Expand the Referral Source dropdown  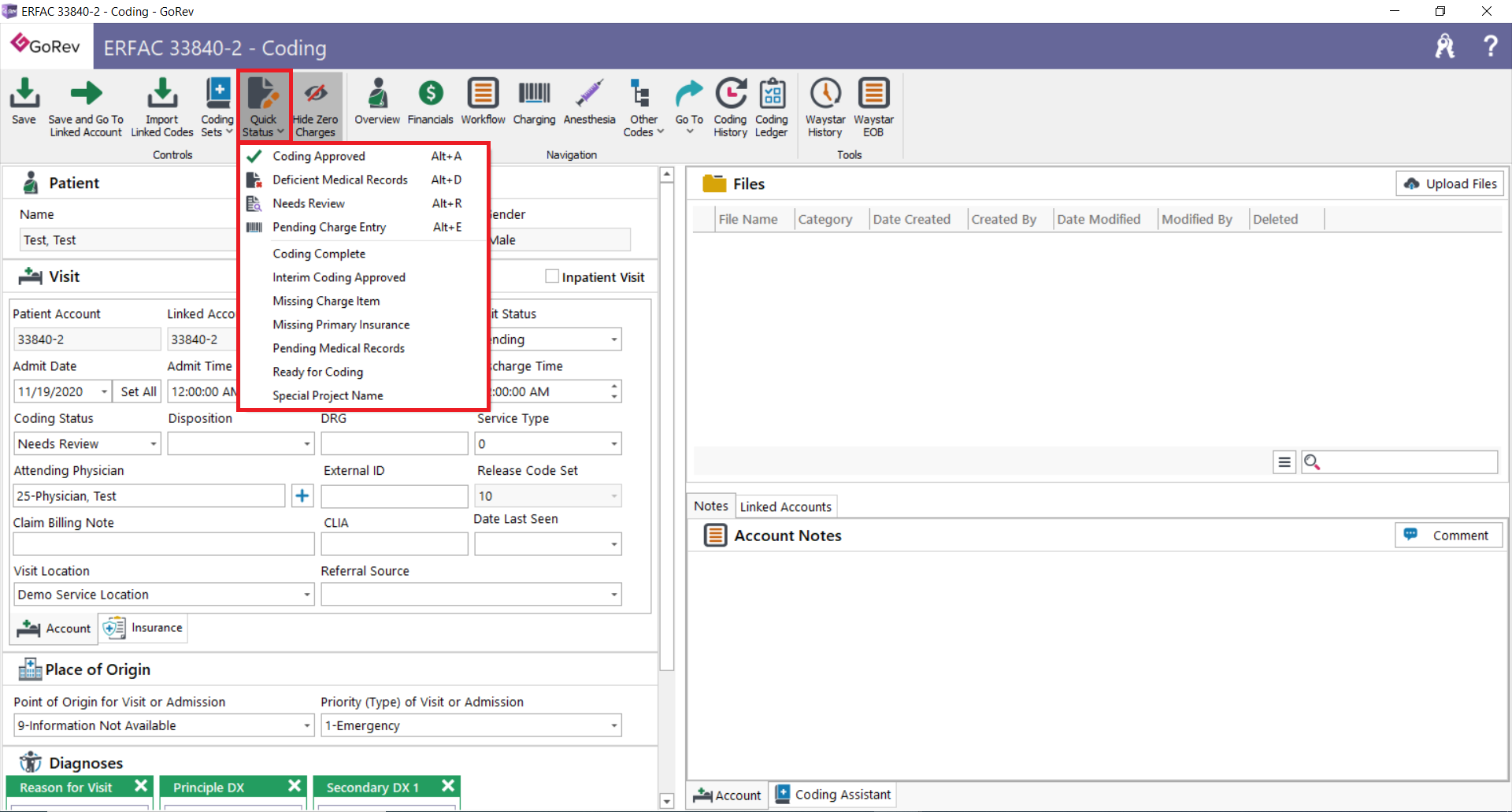(x=614, y=595)
